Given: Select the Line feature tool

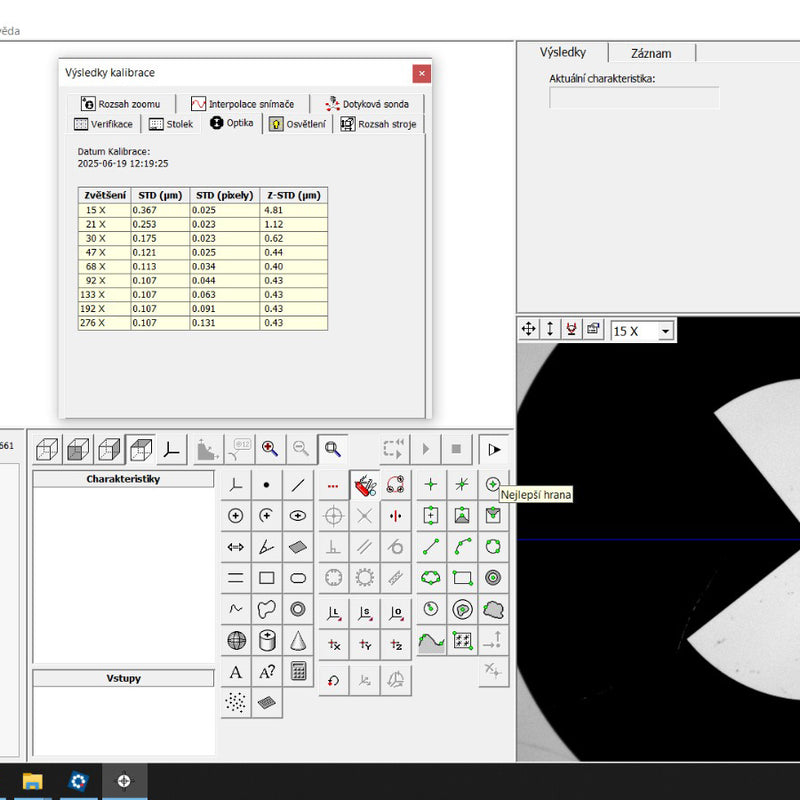Looking at the screenshot, I should pos(298,485).
